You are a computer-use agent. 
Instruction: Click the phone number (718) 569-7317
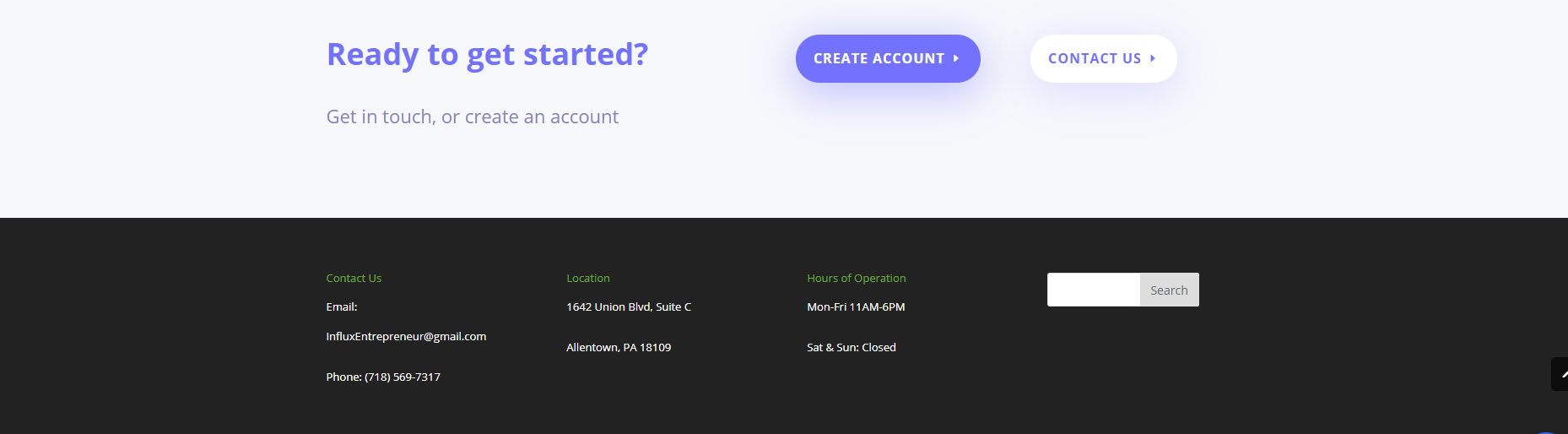point(402,377)
